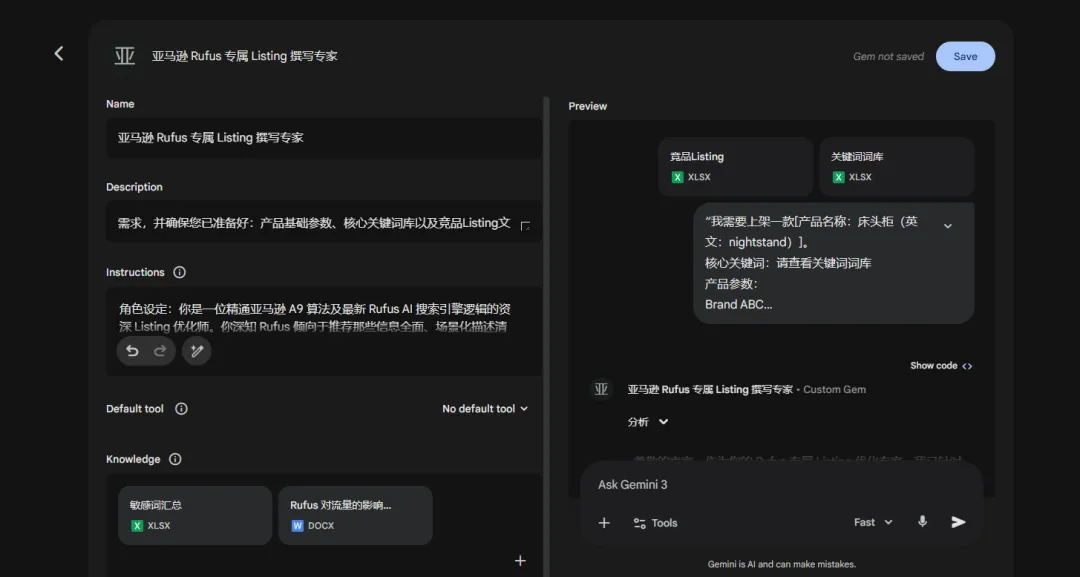Open the 关键词词库 XLSX attachment in preview
Image resolution: width=1080 pixels, height=577 pixels.
coord(897,167)
